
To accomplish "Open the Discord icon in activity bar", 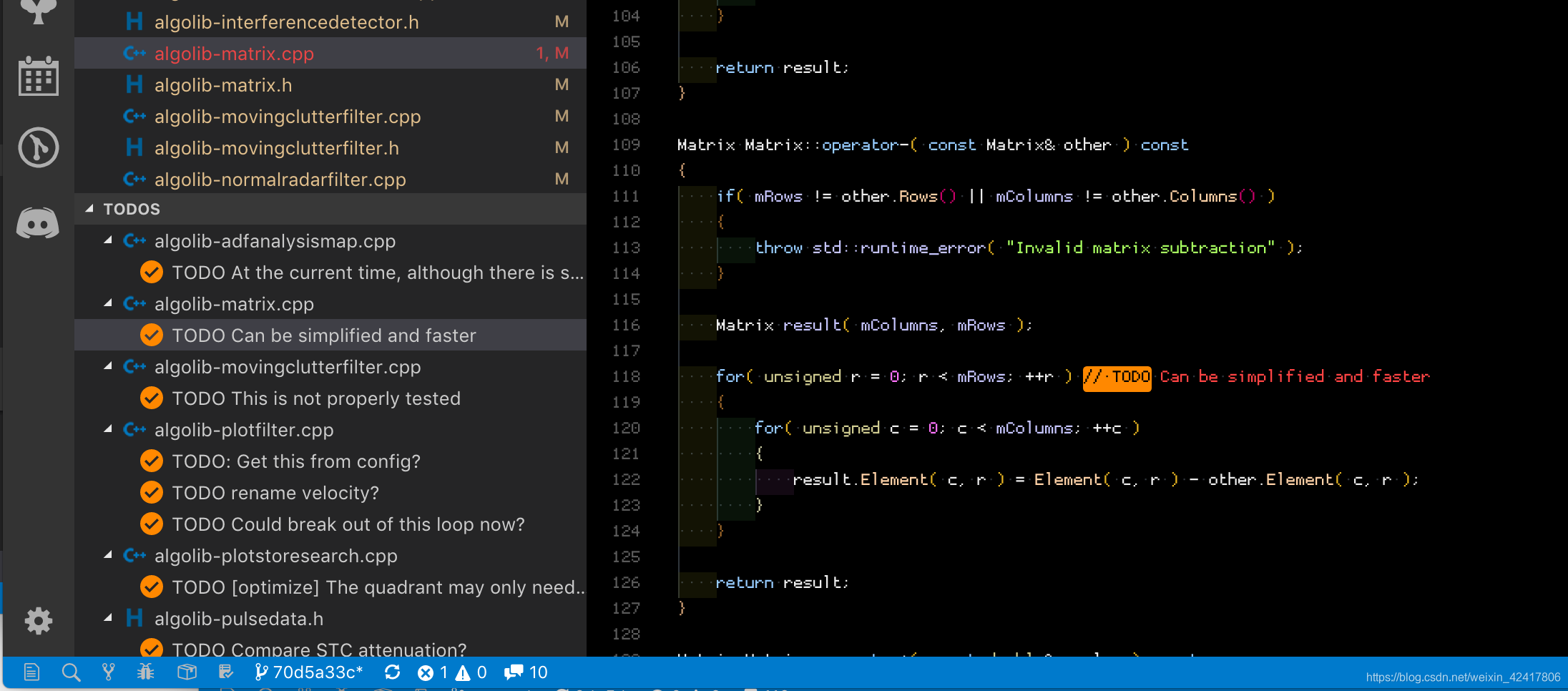I will pos(38,223).
